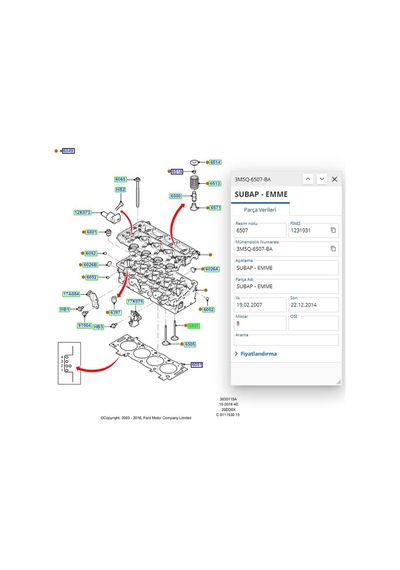This screenshot has width=400, height=570.
Task: Select the 6397 callout in the diagram
Action: pos(115,312)
